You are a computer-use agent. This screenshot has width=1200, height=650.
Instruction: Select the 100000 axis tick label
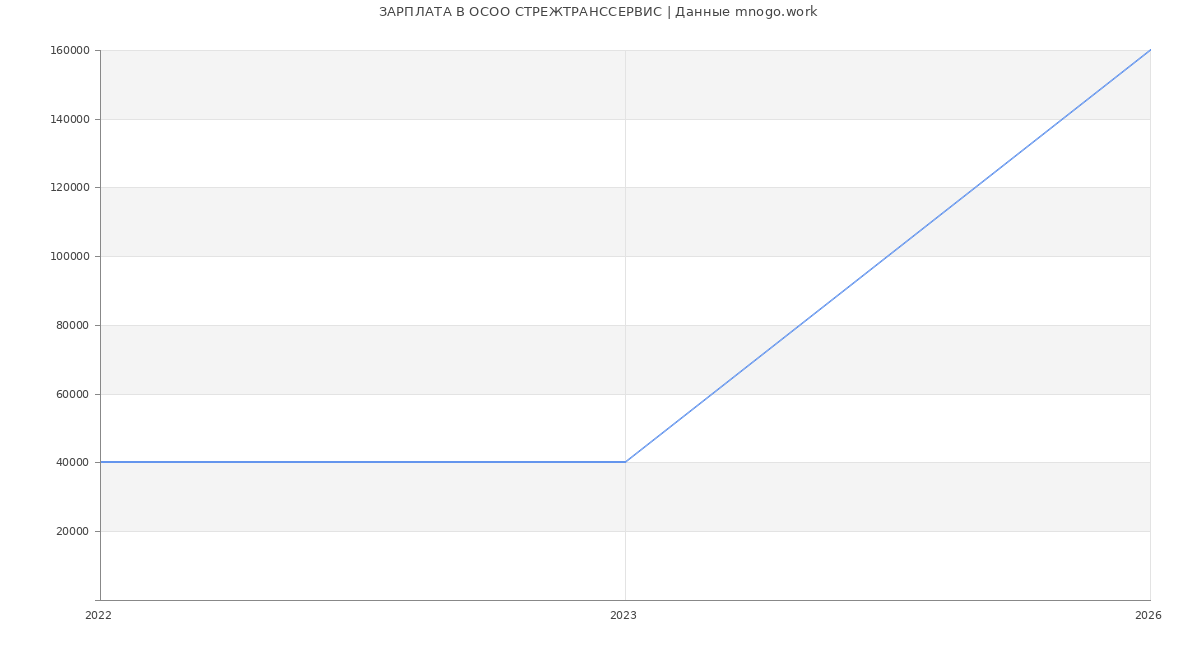click(72, 257)
